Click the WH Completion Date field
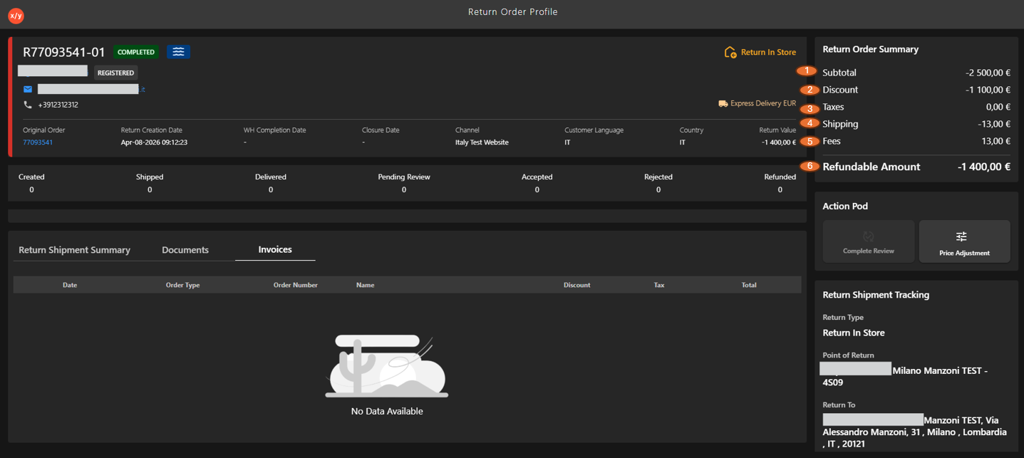 click(275, 136)
